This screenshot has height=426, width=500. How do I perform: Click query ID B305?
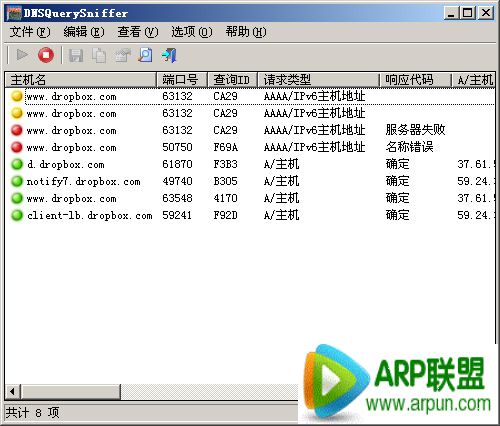coord(226,181)
